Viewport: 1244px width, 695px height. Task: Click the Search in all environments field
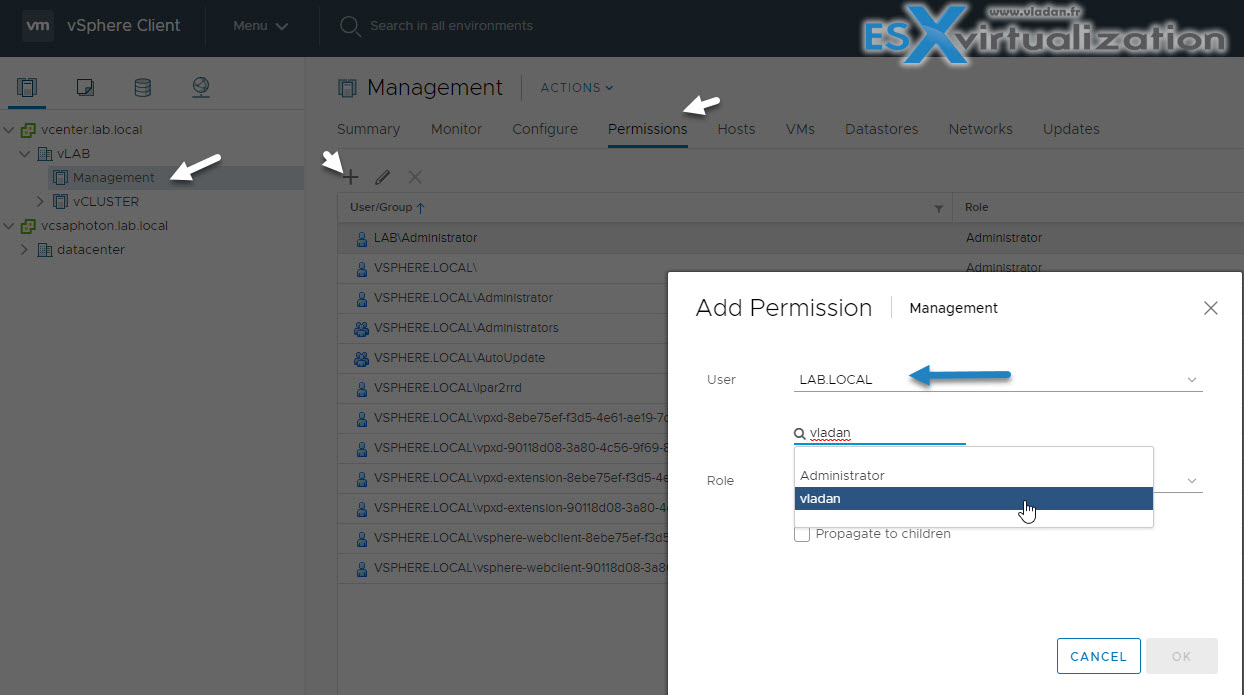(x=451, y=26)
